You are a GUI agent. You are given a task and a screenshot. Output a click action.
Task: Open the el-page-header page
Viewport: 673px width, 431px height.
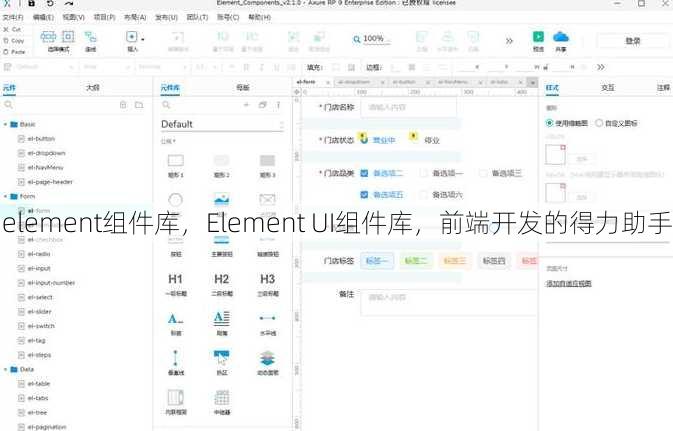click(x=50, y=182)
